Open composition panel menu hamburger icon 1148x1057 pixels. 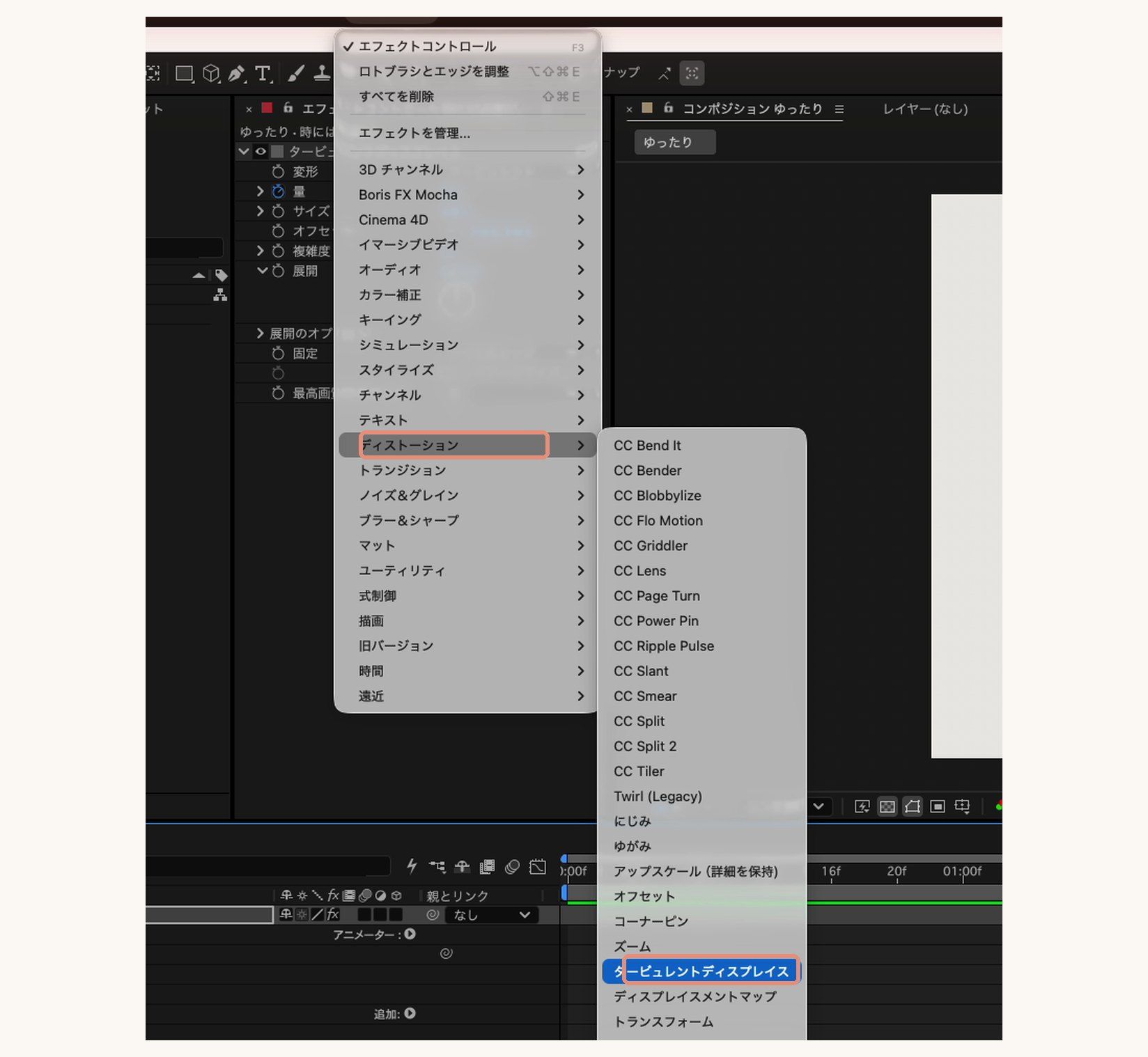coord(839,109)
